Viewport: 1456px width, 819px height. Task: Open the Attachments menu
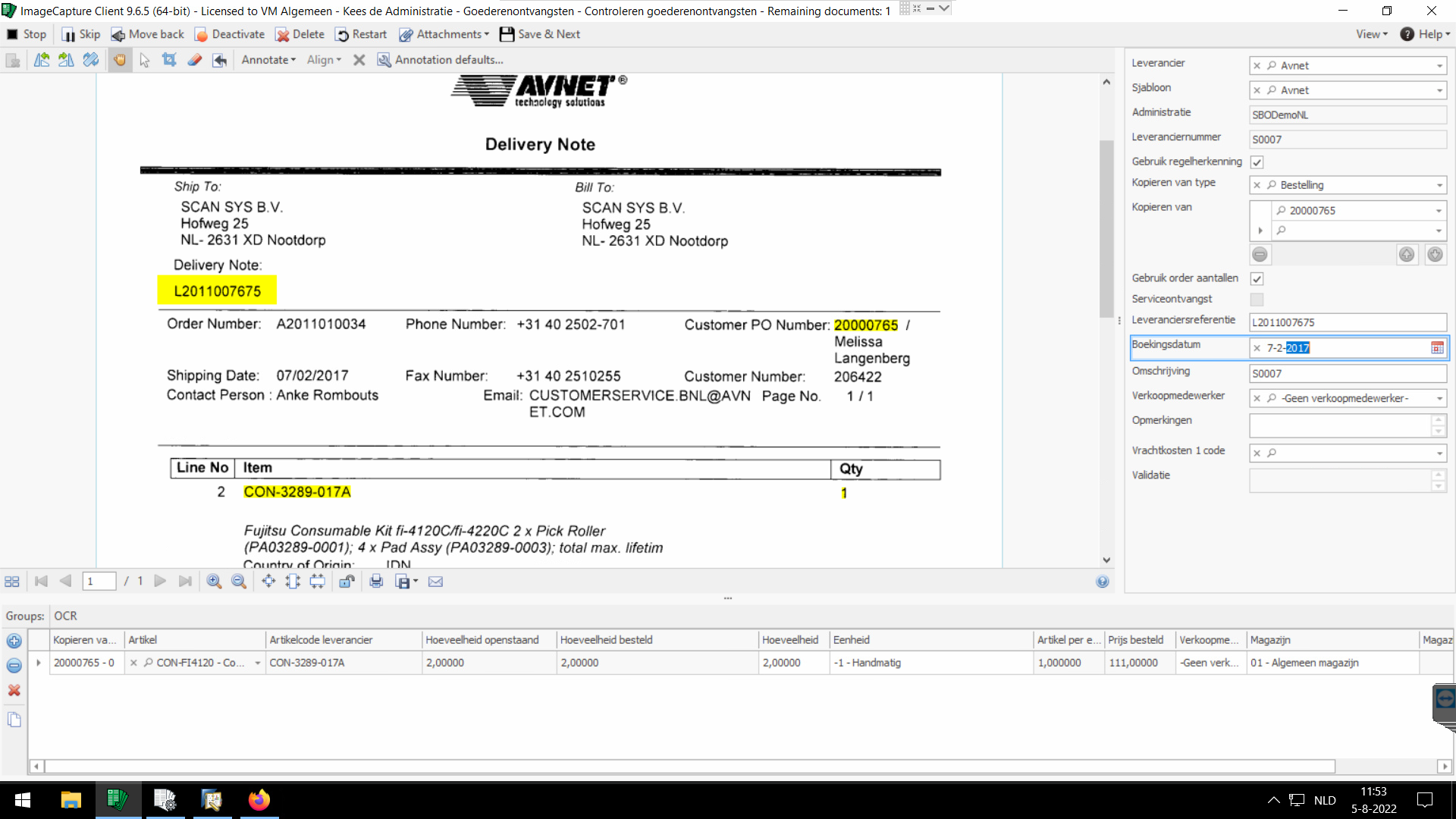coord(444,34)
